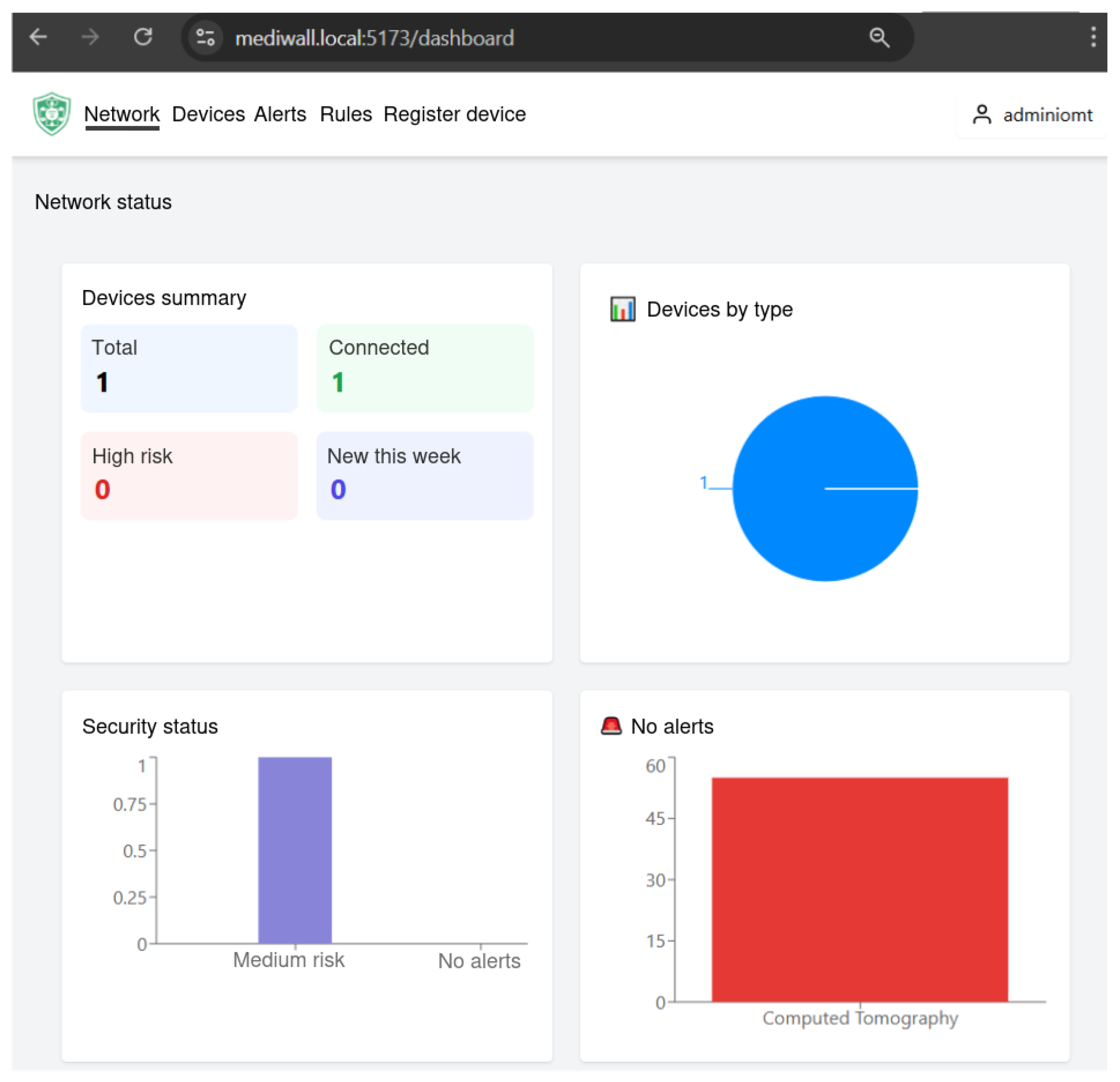Click the browser back arrow
1120x1082 pixels.
[x=38, y=38]
